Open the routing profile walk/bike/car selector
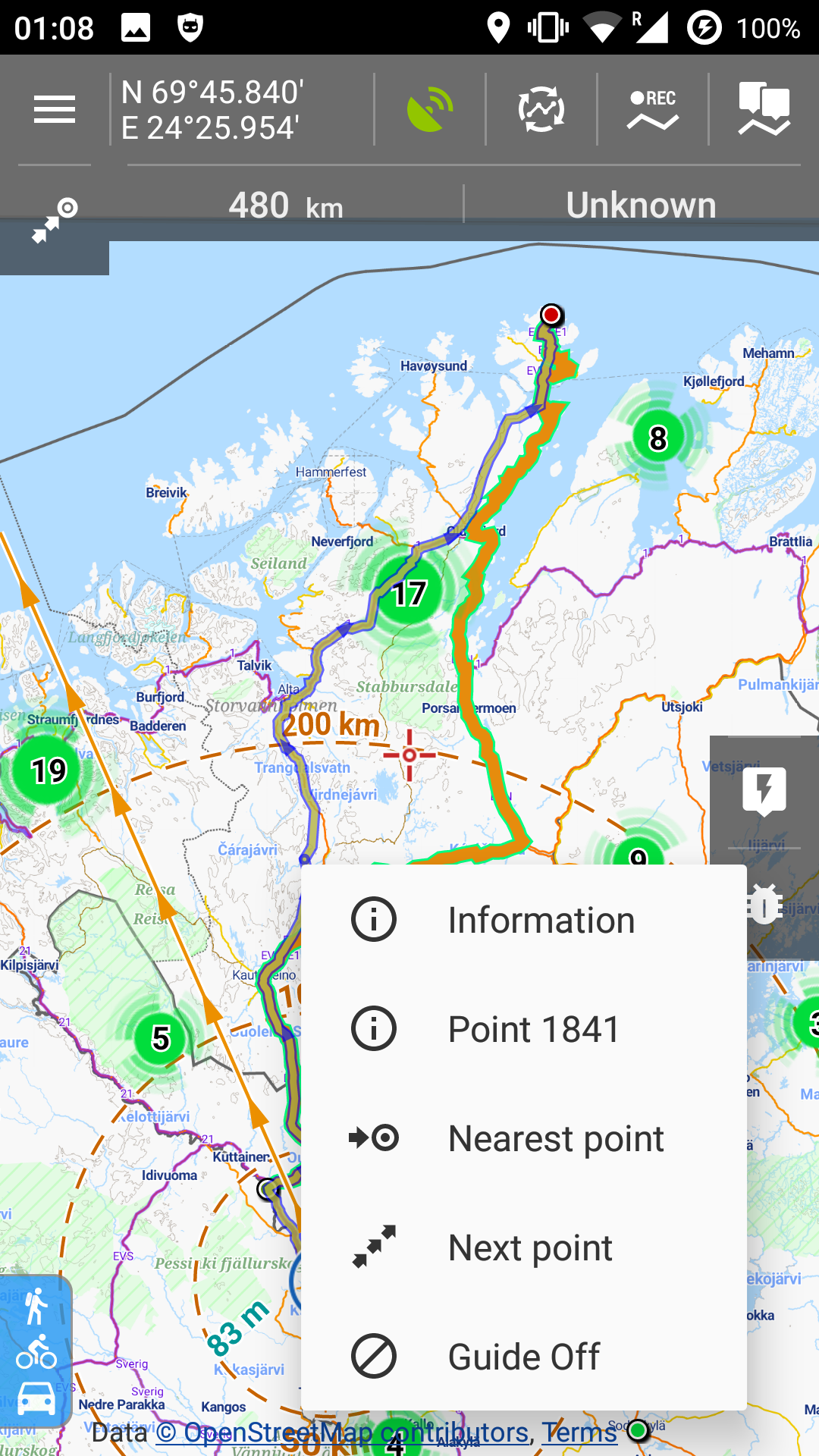The image size is (819, 1456). 36,1352
